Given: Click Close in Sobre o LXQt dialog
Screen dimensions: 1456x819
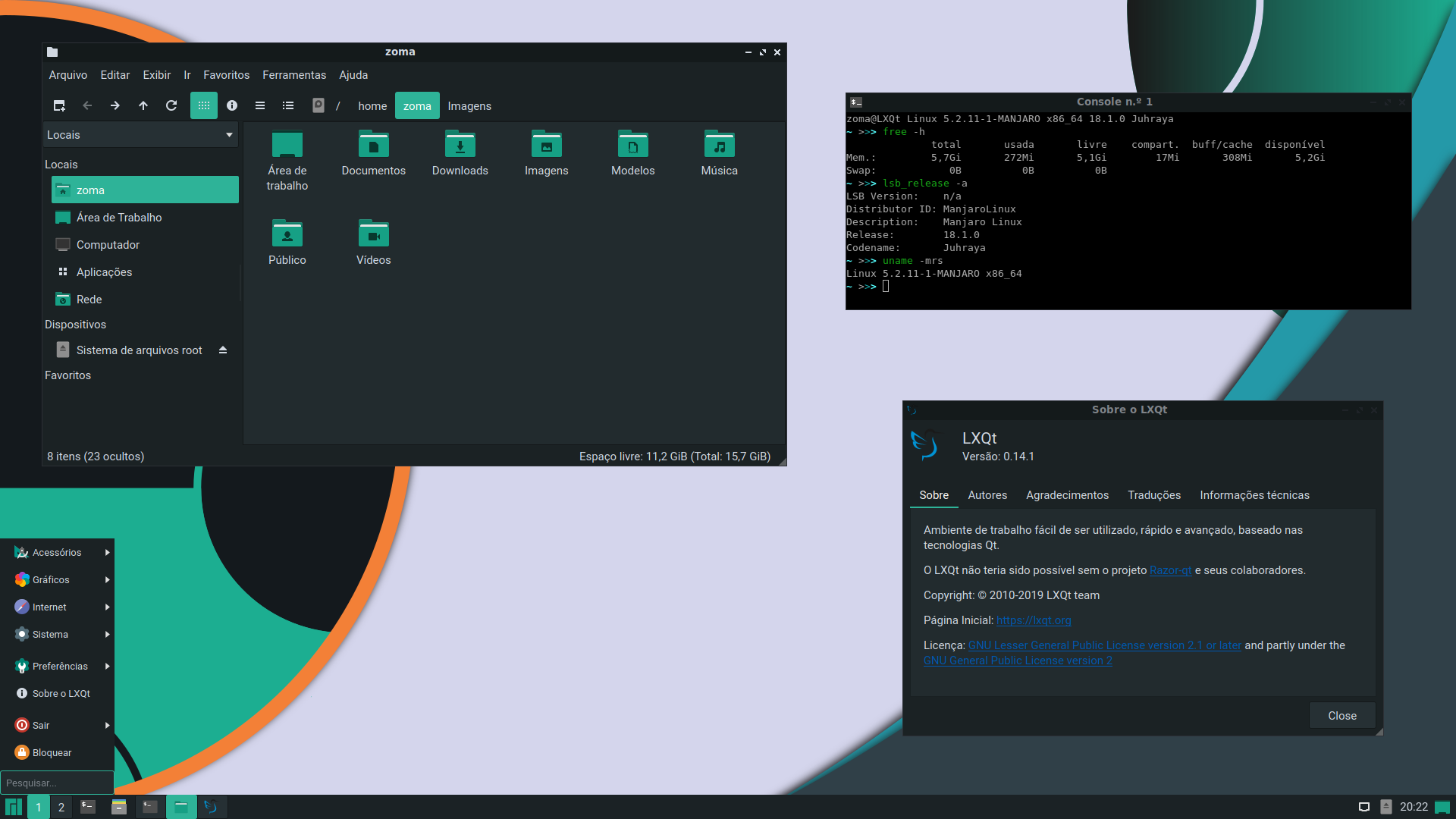Looking at the screenshot, I should point(1342,716).
